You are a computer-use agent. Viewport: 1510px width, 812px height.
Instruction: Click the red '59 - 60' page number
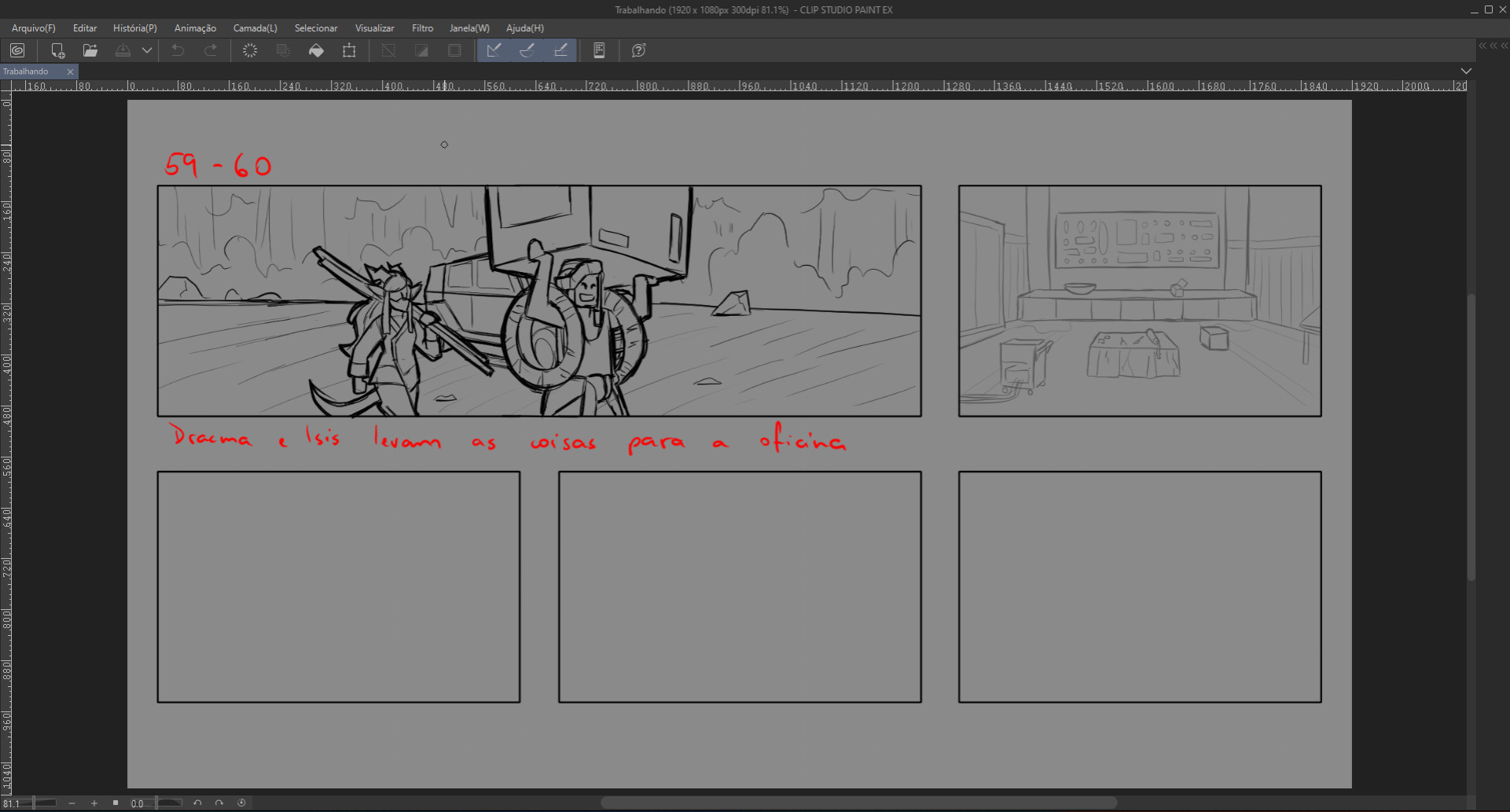[218, 164]
